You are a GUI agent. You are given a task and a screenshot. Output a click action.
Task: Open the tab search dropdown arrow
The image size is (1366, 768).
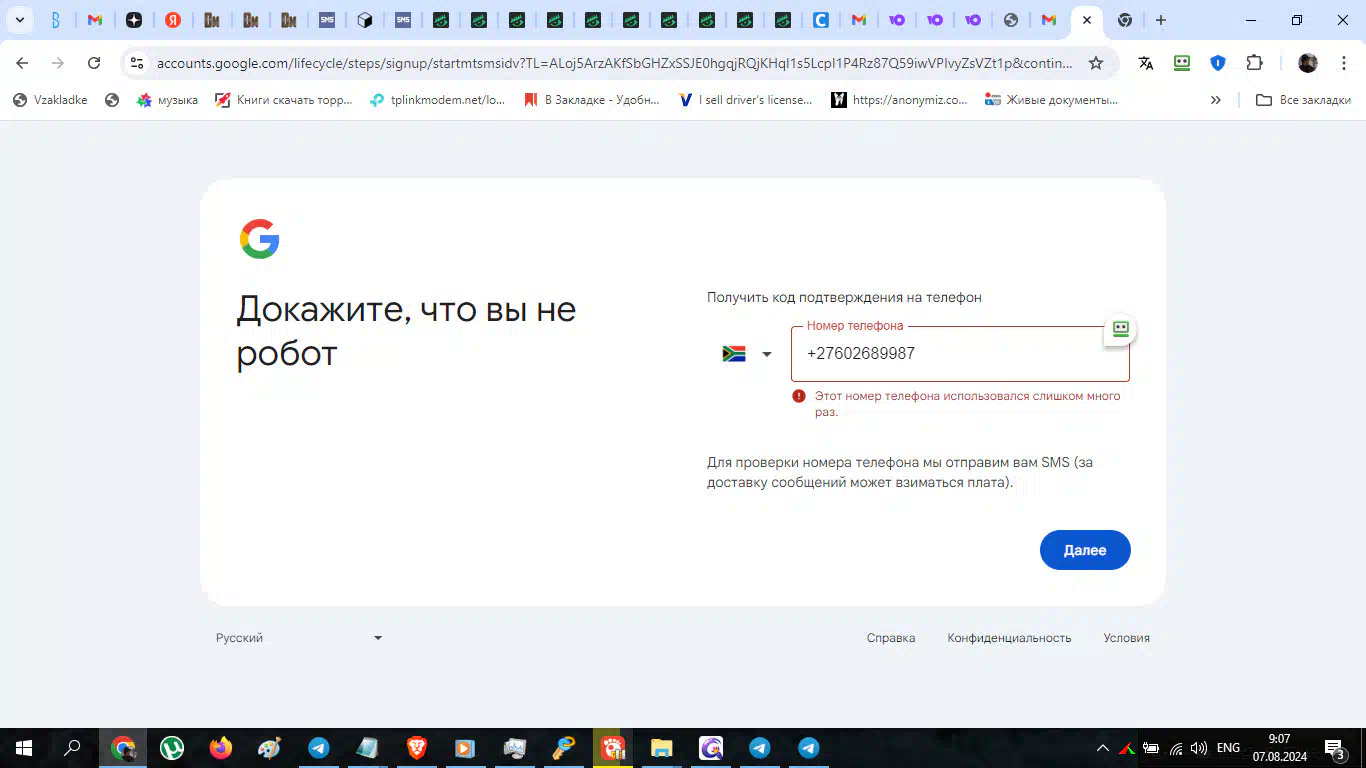pos(19,20)
